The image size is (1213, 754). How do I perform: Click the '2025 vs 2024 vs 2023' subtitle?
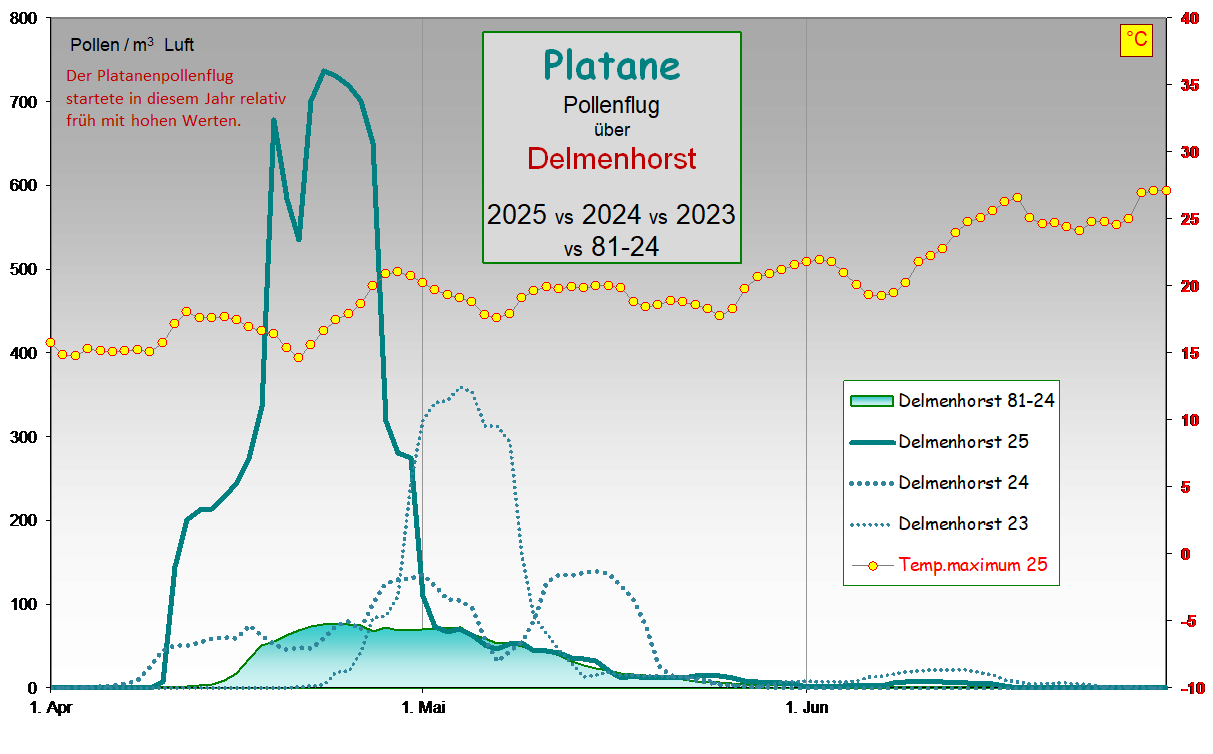[x=611, y=214]
